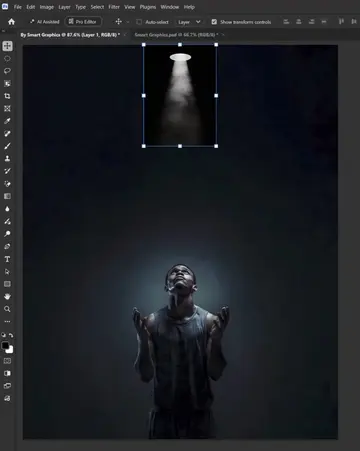Screen dimensions: 360x451
Task: Open the Help menu
Action: (189, 7)
